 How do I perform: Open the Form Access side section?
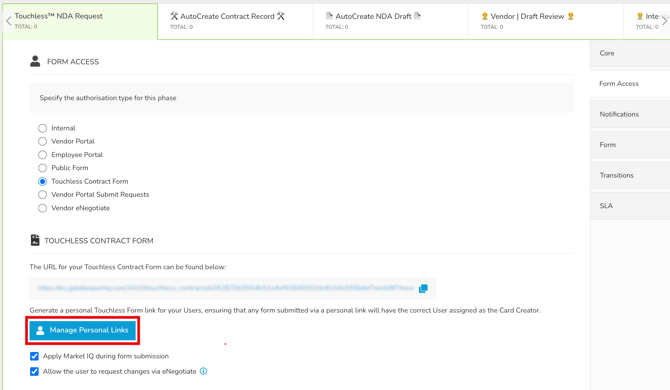(x=630, y=84)
